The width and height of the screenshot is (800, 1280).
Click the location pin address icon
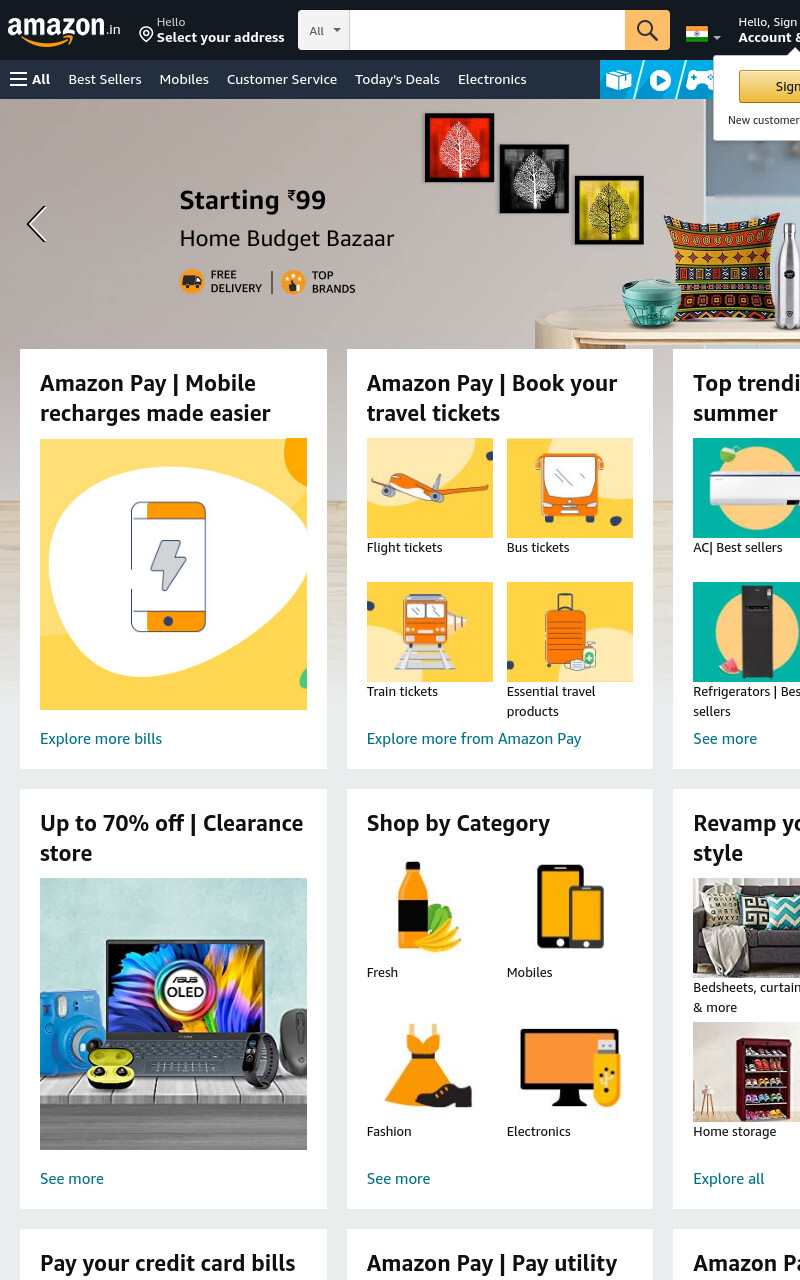146,35
